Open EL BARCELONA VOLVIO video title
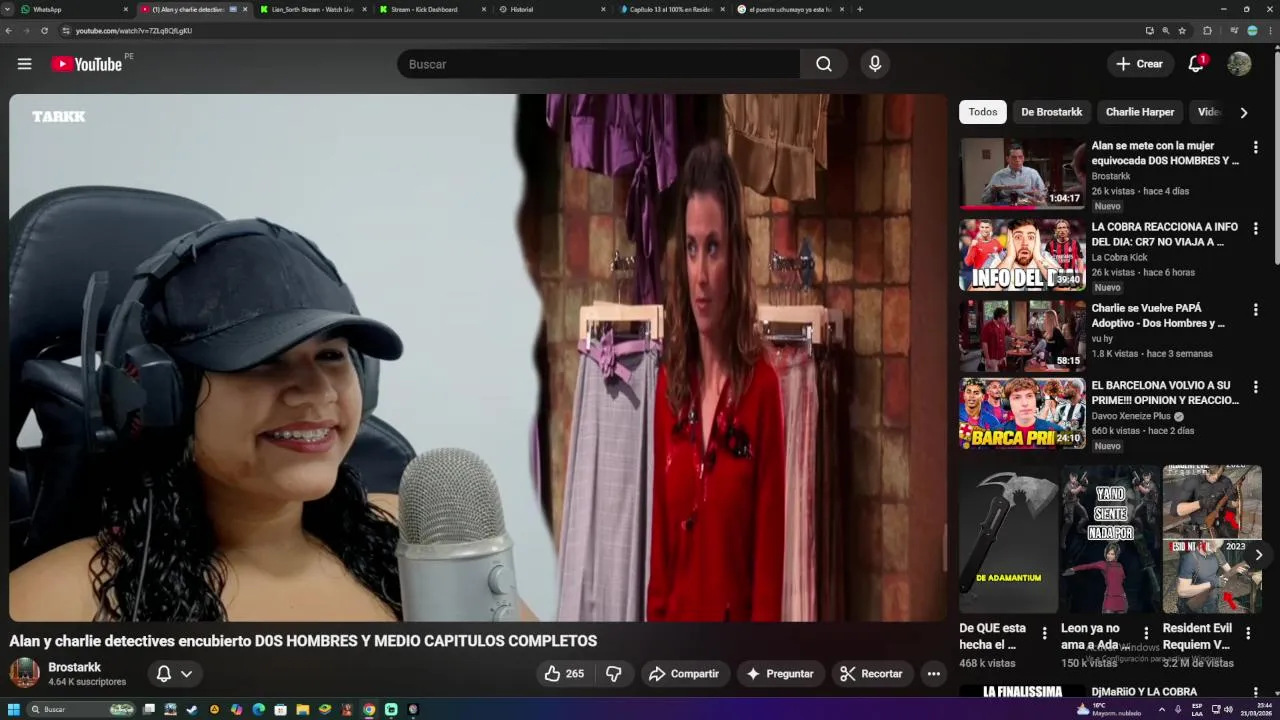Viewport: 1280px width, 720px height. click(x=1164, y=393)
